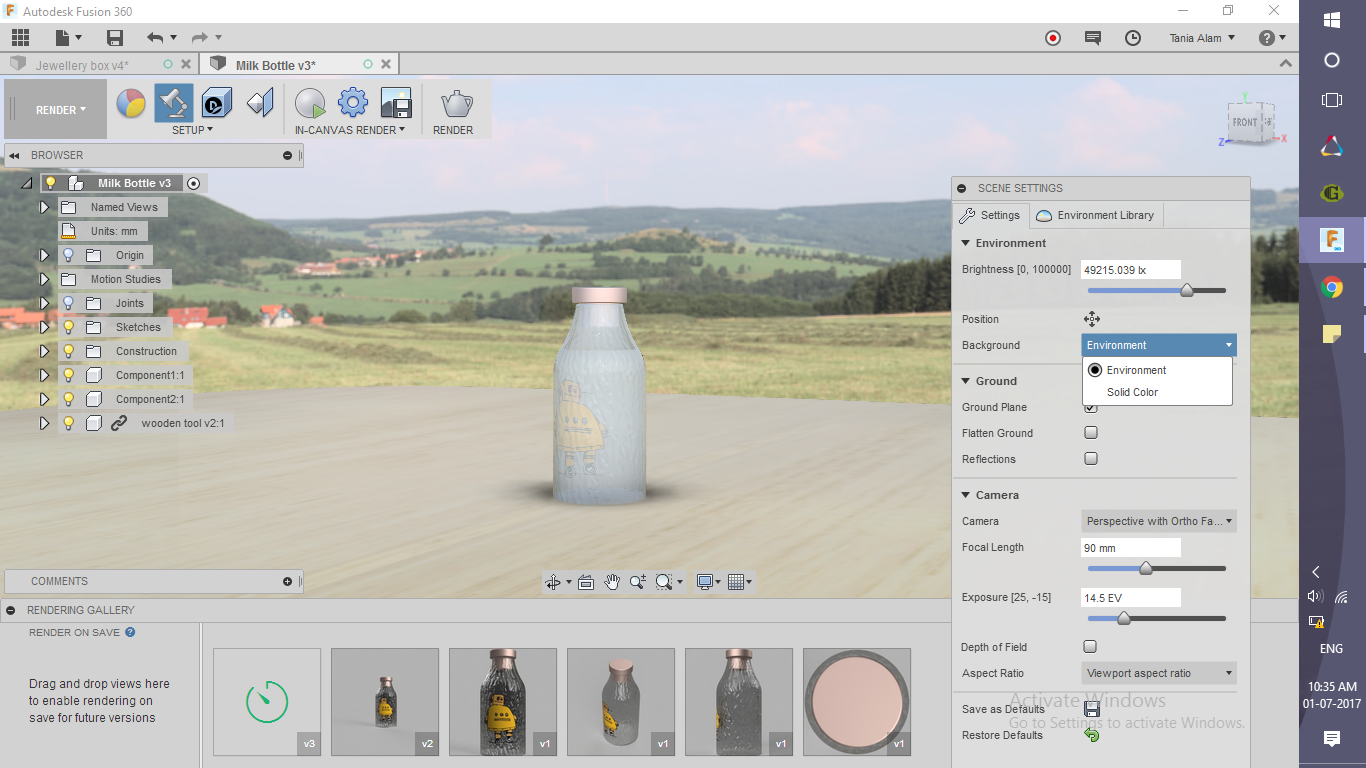This screenshot has width=1366, height=768.
Task: Click the Restore Defaults green arrow
Action: point(1091,735)
